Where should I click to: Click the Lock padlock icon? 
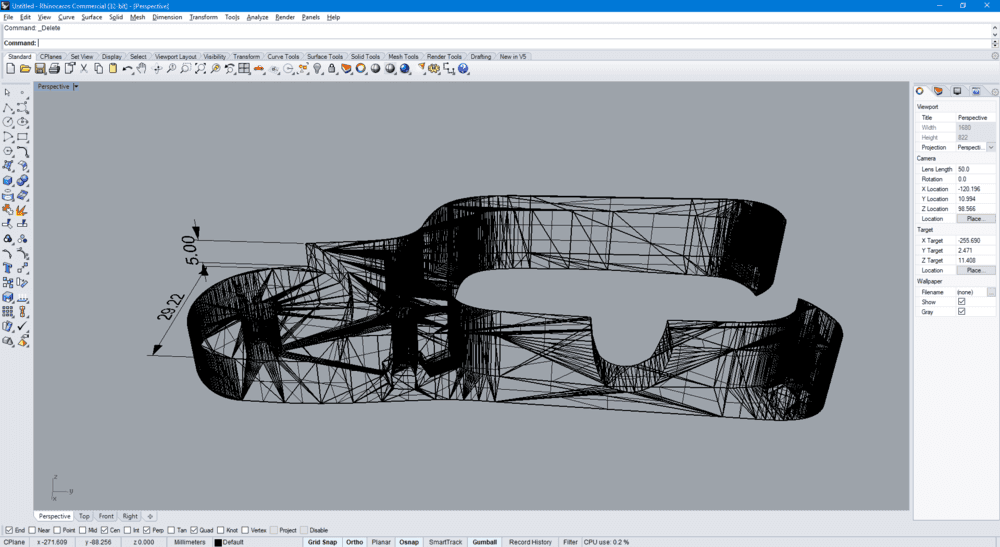click(332, 69)
